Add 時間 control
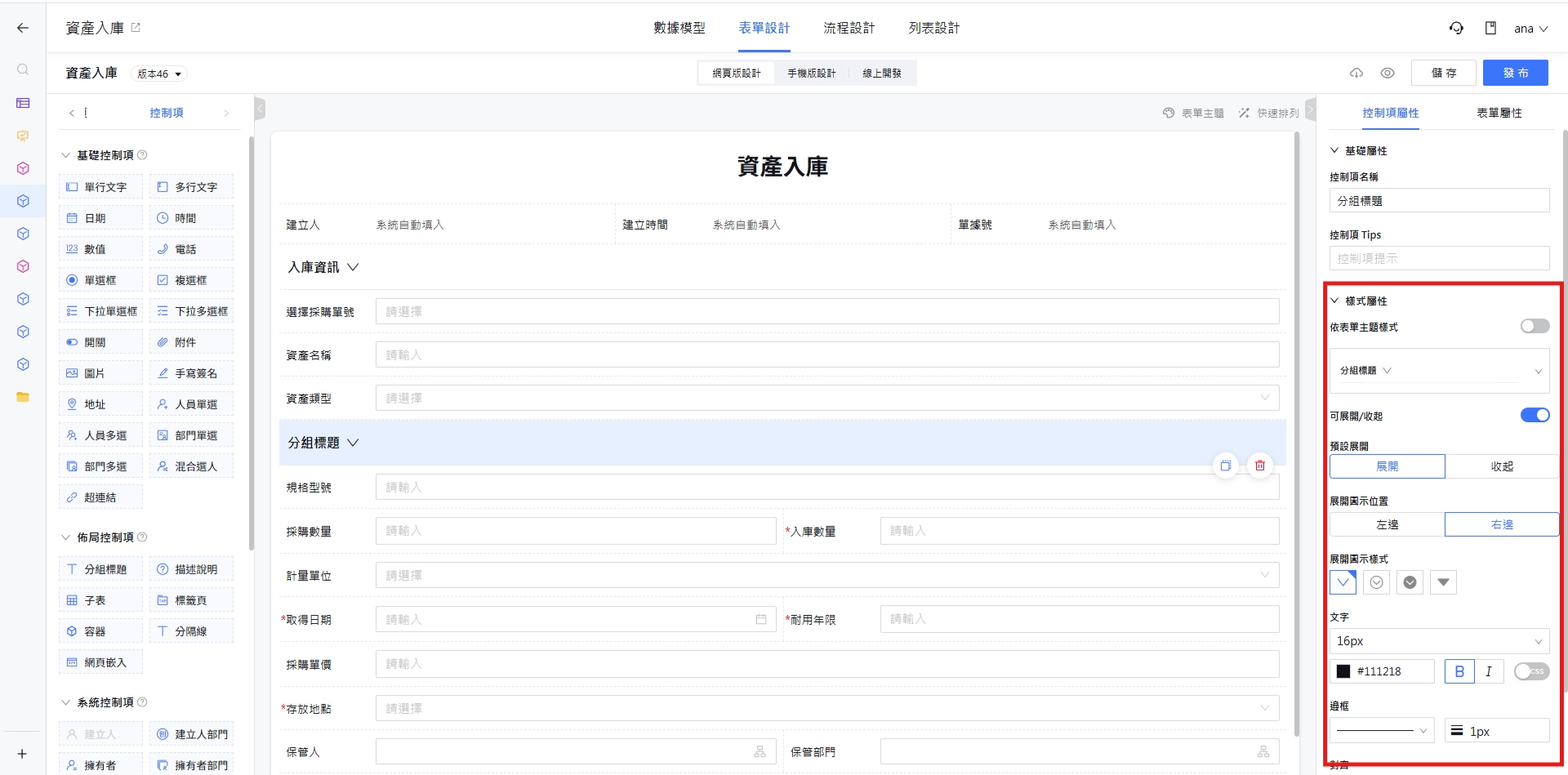 click(192, 218)
